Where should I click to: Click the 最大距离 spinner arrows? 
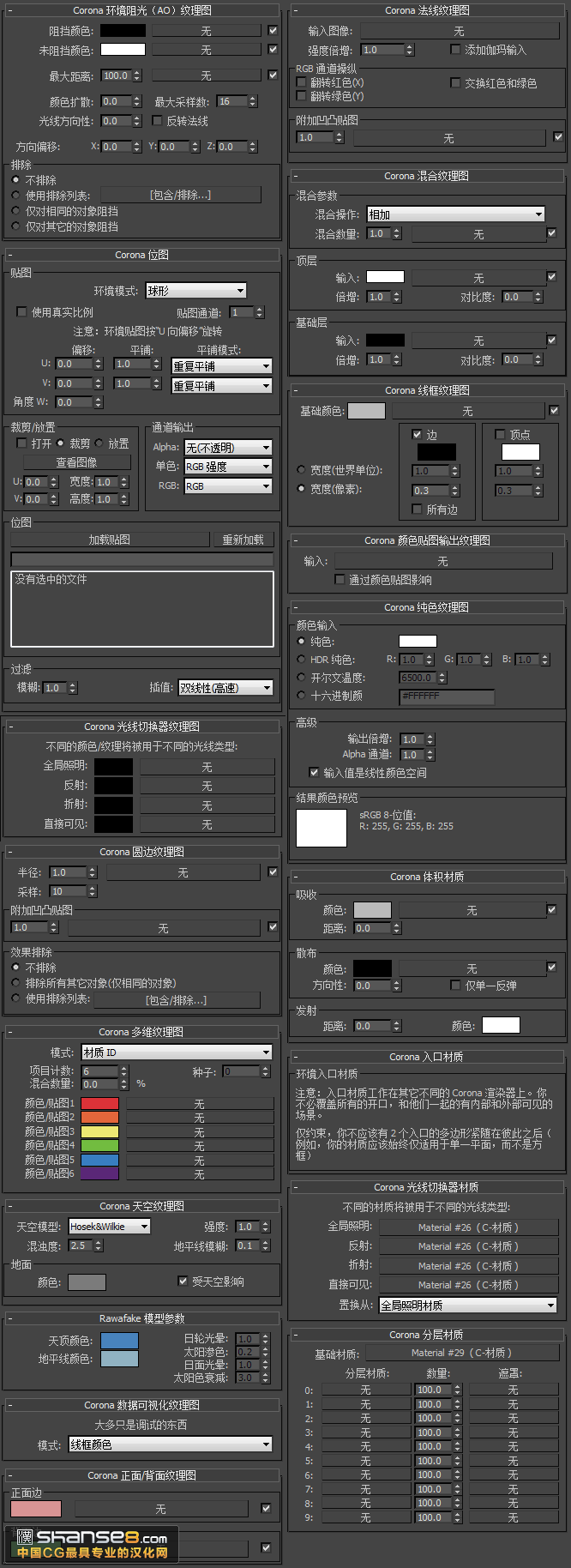137,75
